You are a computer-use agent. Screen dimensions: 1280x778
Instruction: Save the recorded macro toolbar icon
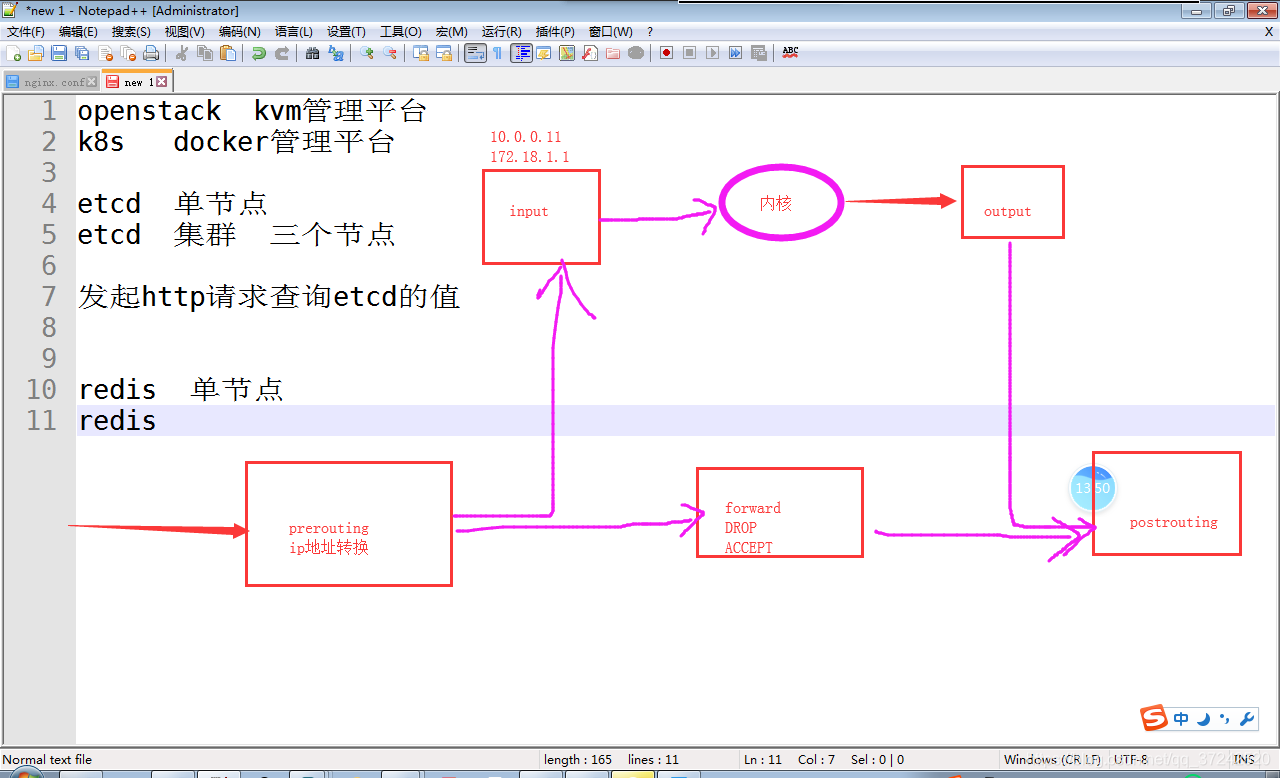coord(758,53)
